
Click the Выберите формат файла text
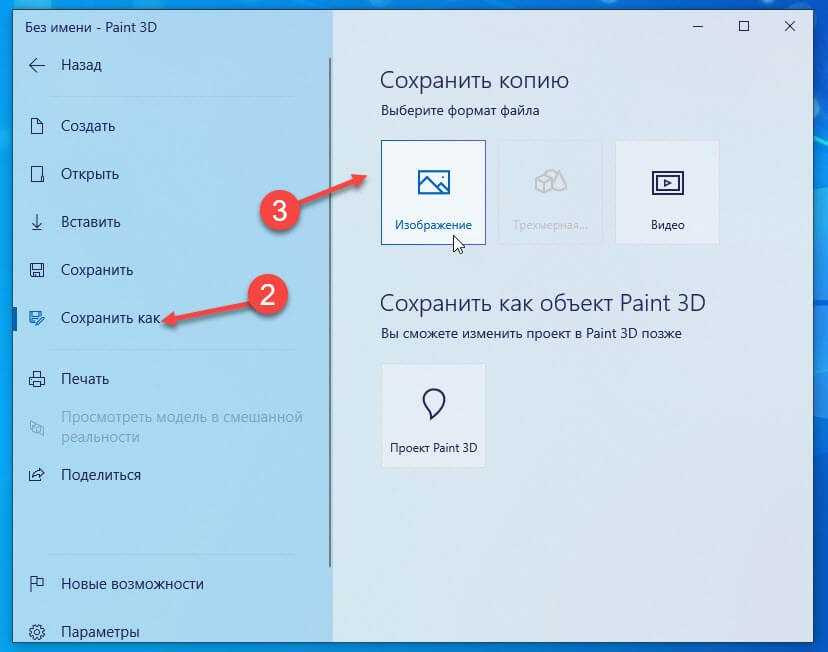pyautogui.click(x=460, y=111)
